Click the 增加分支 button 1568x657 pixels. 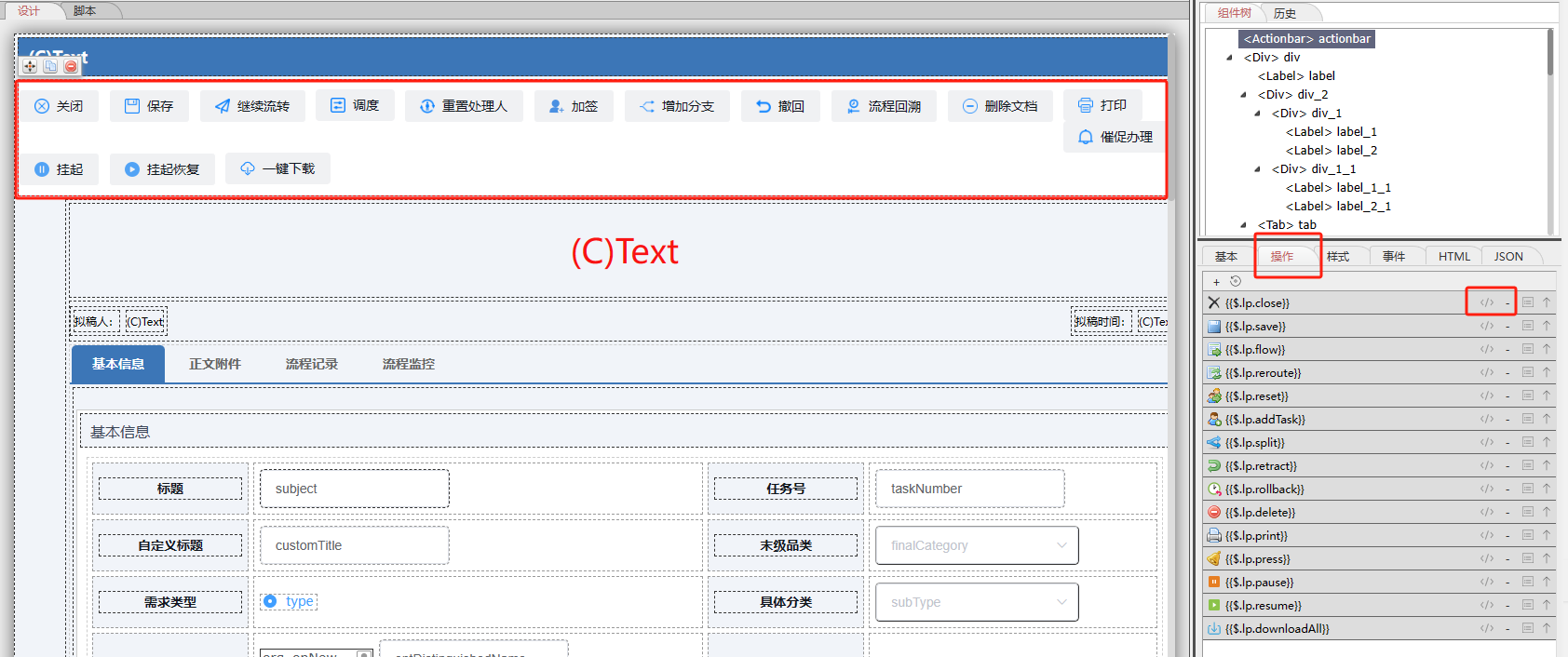click(x=677, y=106)
